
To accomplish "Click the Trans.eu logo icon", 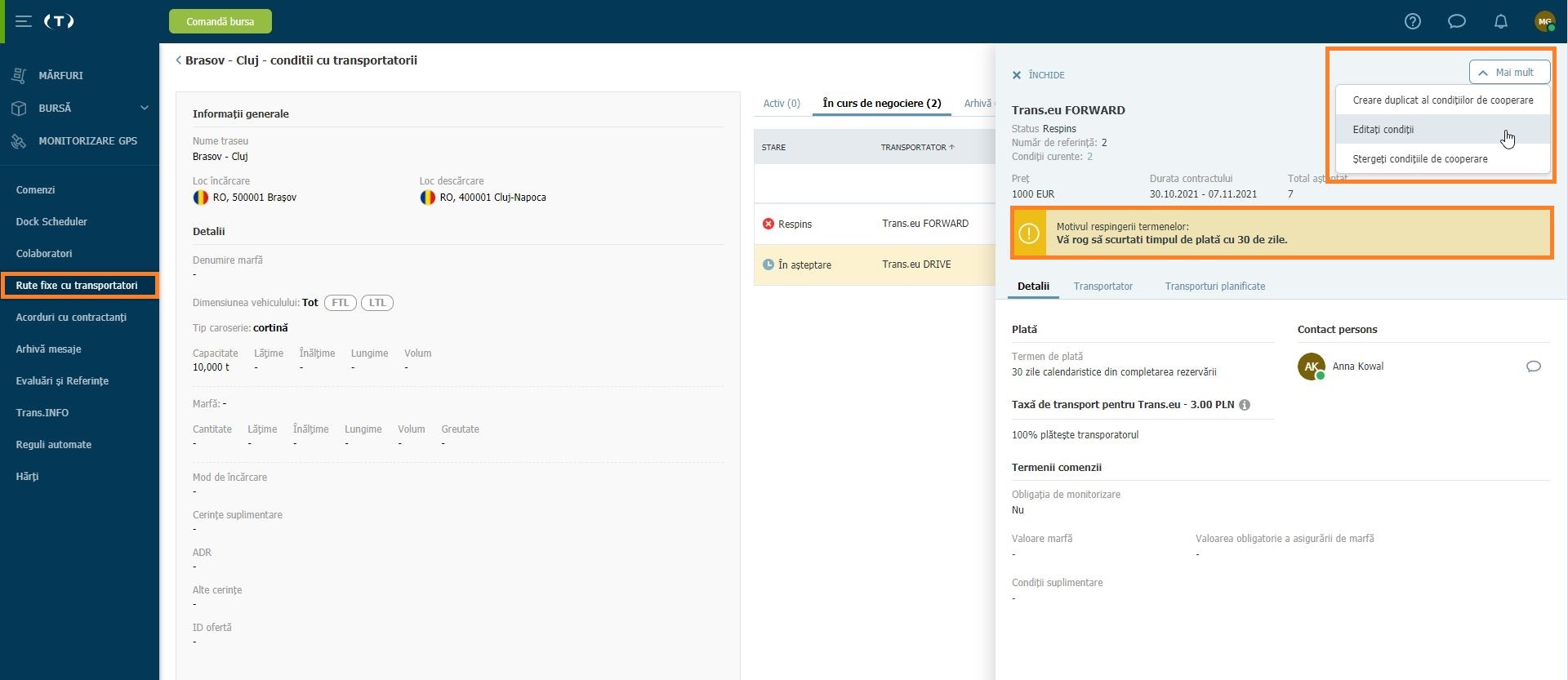I will point(59,21).
